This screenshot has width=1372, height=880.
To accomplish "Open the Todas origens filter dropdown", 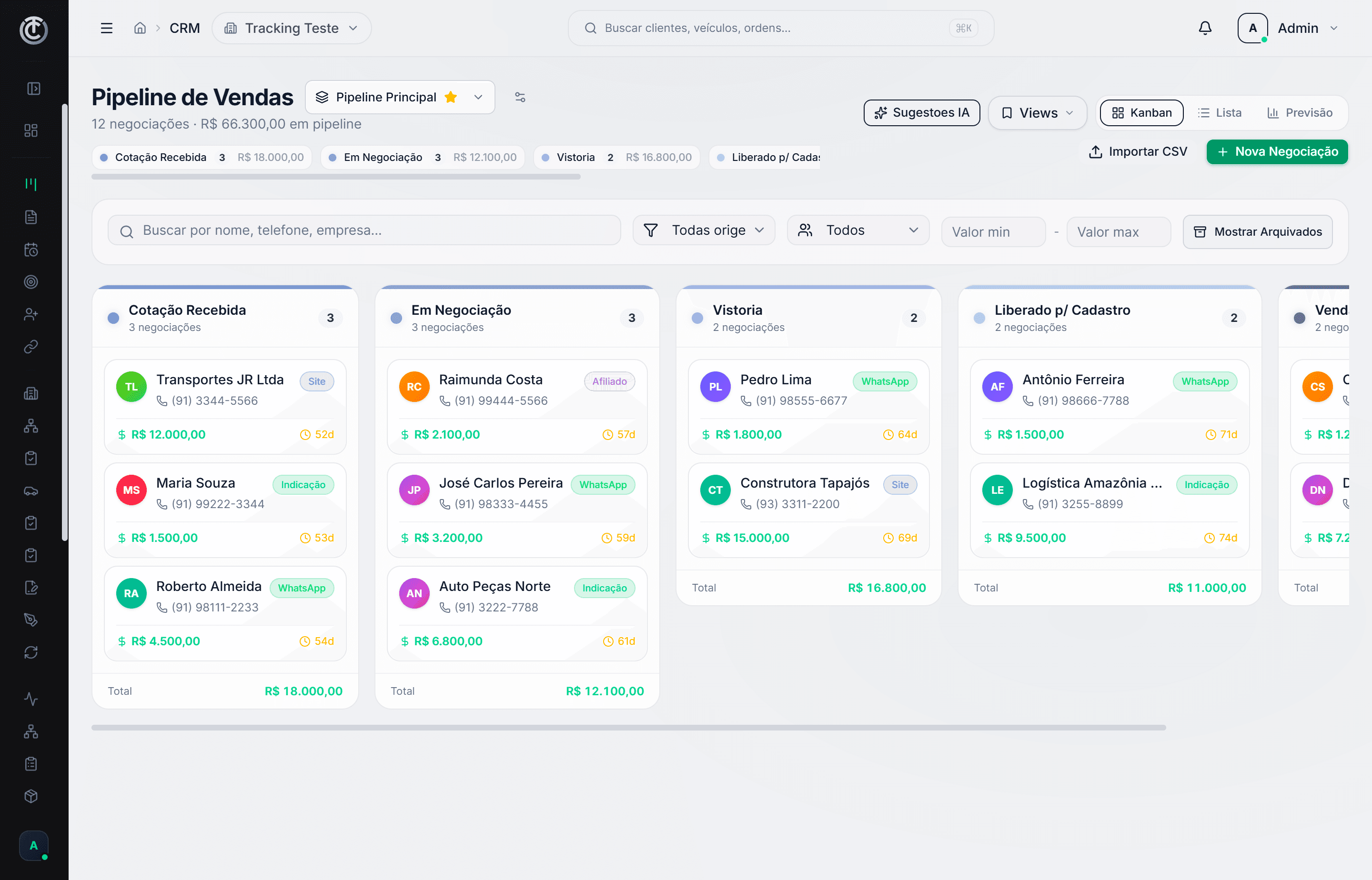I will coord(704,230).
